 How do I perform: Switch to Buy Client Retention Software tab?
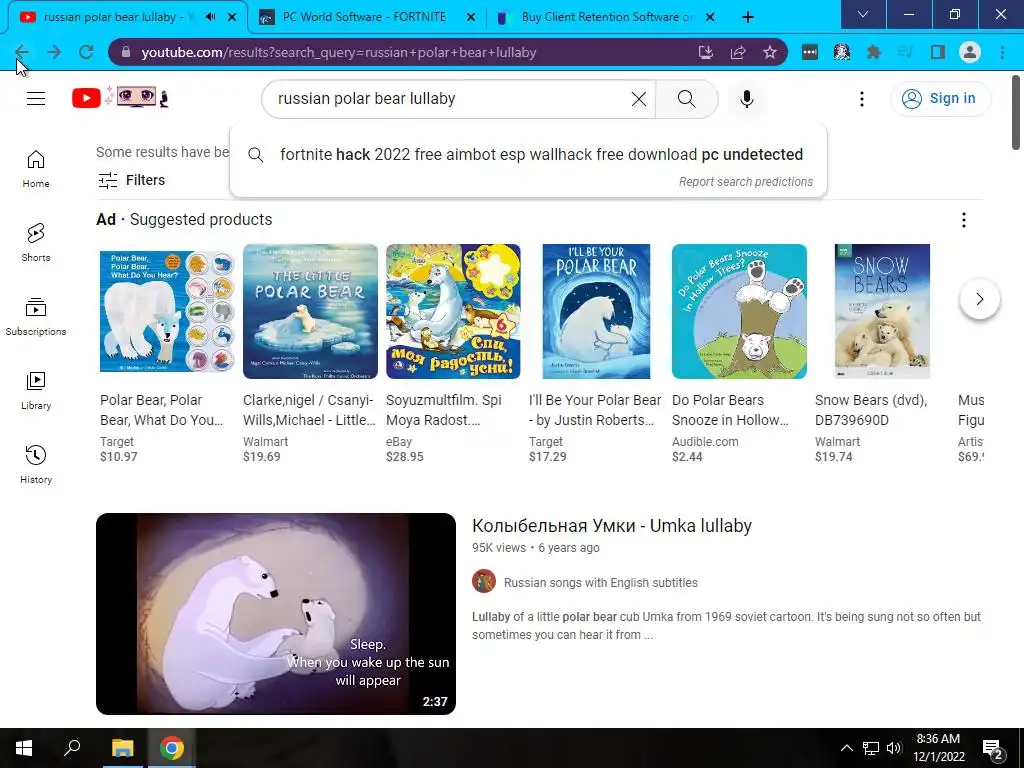pyautogui.click(x=607, y=17)
